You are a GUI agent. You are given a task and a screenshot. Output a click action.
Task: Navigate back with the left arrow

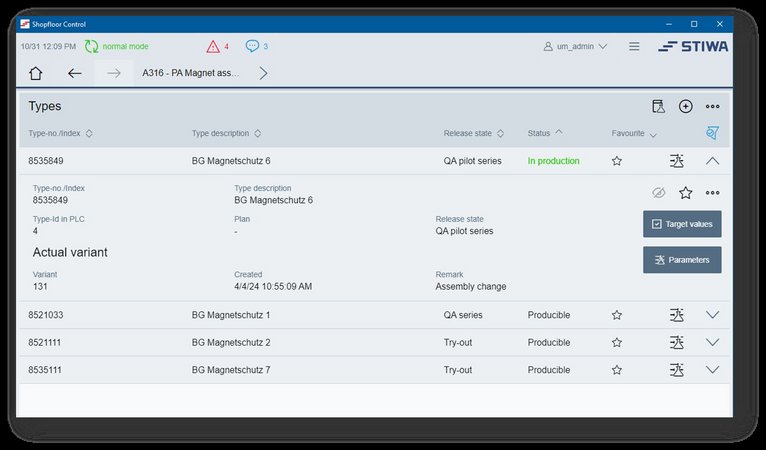pos(75,73)
